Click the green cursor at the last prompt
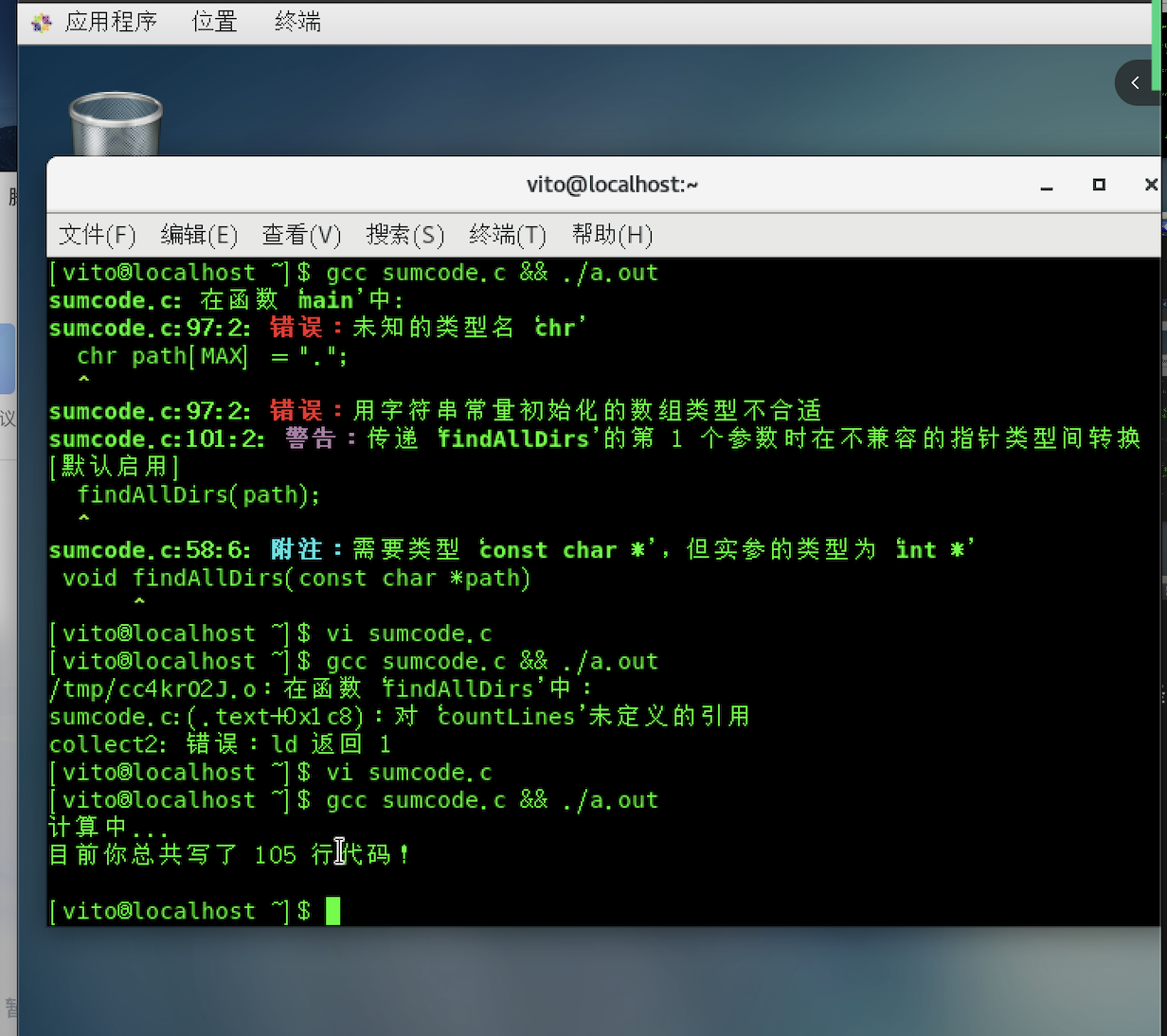The image size is (1167, 1036). (332, 911)
